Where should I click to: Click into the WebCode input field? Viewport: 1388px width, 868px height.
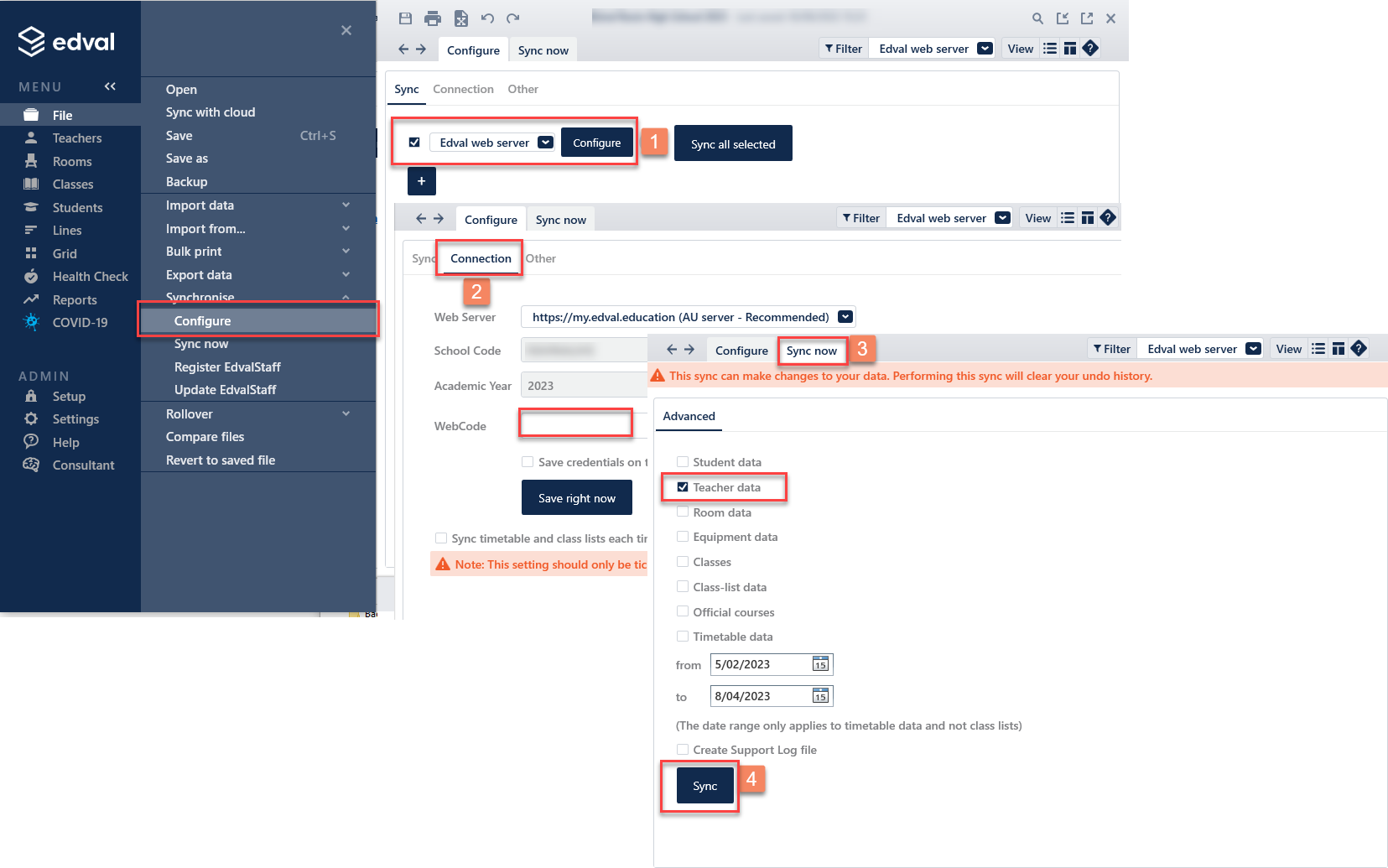click(x=575, y=424)
